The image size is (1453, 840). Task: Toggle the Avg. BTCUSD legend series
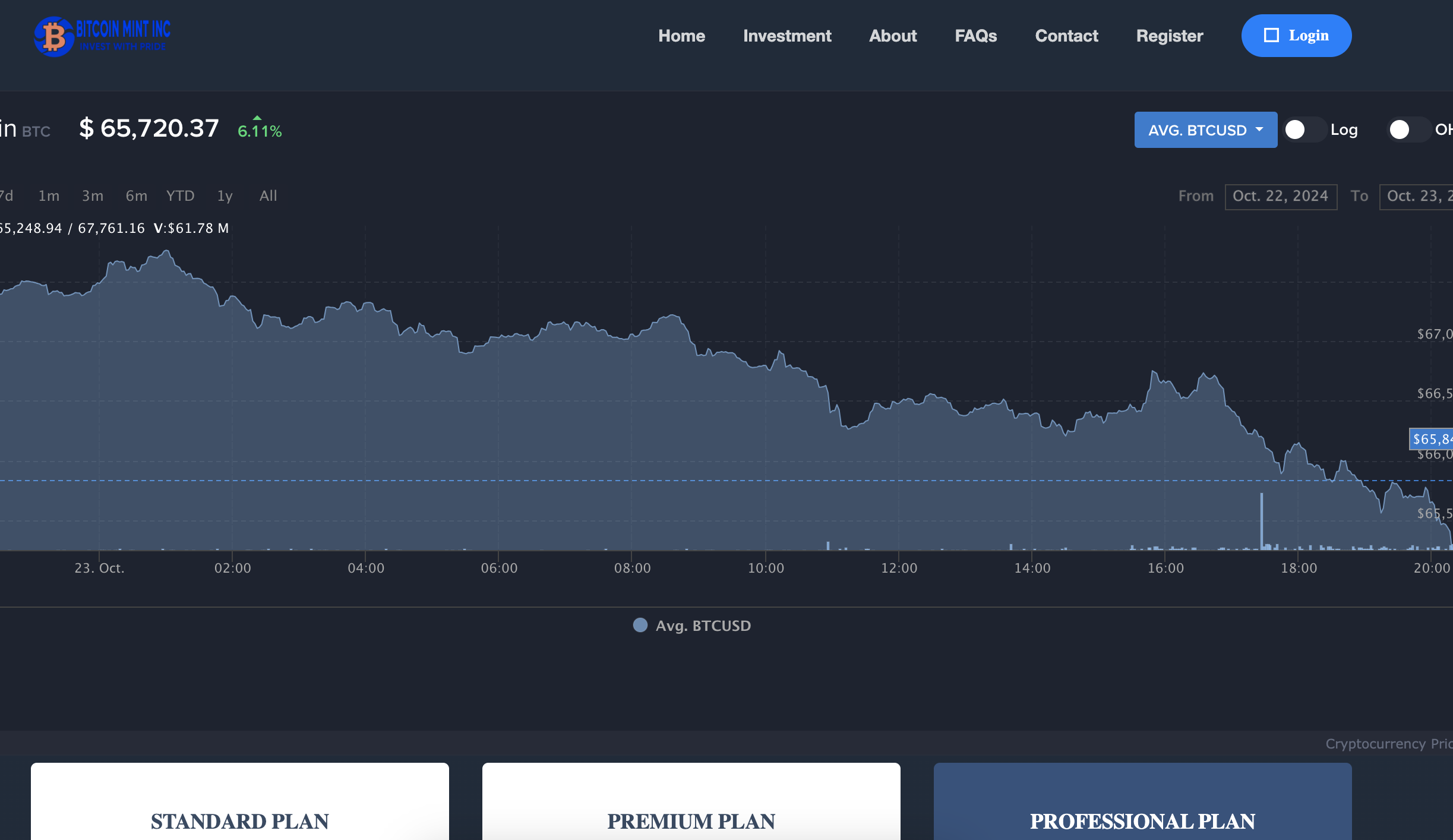point(691,626)
